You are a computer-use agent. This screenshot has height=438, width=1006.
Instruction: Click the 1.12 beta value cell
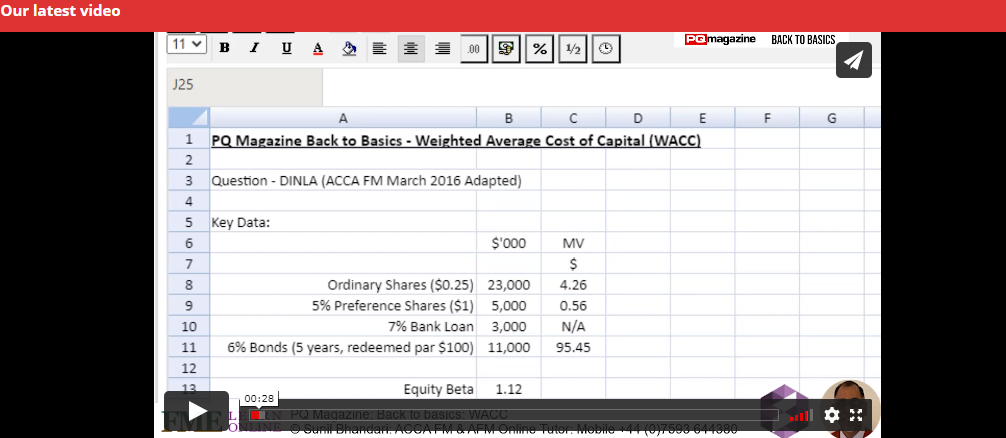coord(509,389)
